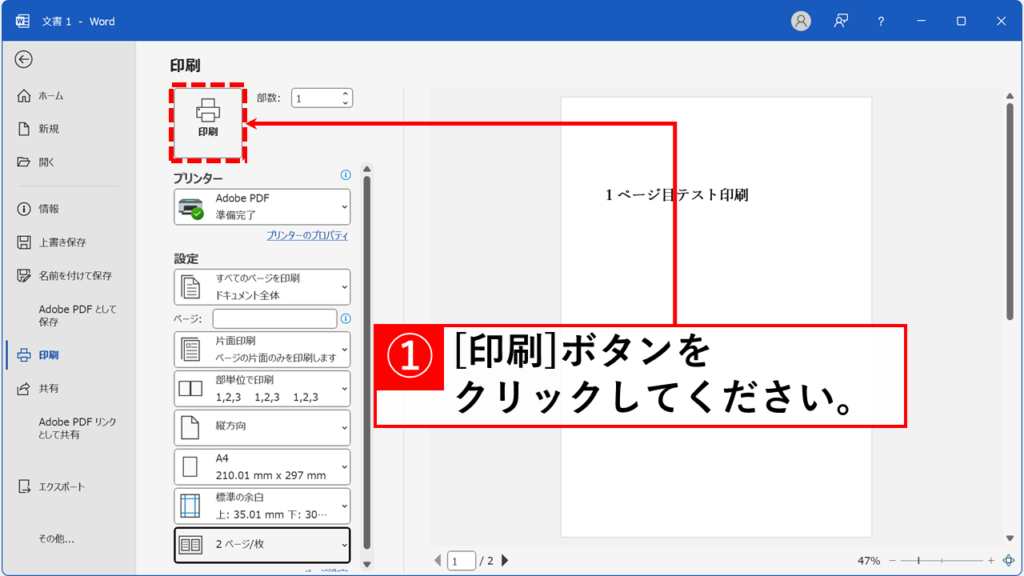Screen dimensions: 1024x576
Task: Click the page preview thumbnail
Action: pyautogui.click(x=716, y=317)
